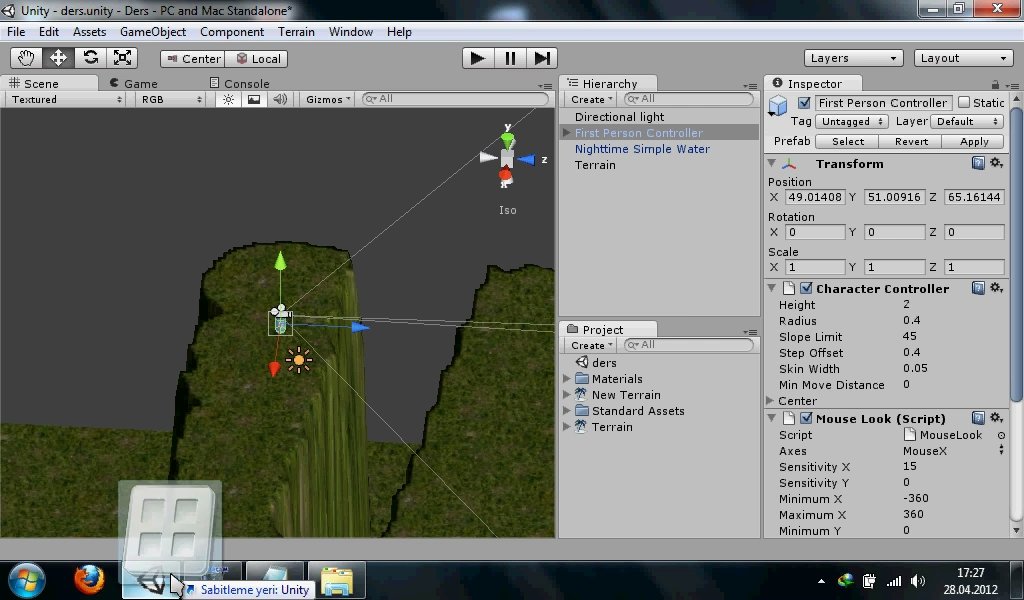Expand the Materials folder

coord(567,379)
